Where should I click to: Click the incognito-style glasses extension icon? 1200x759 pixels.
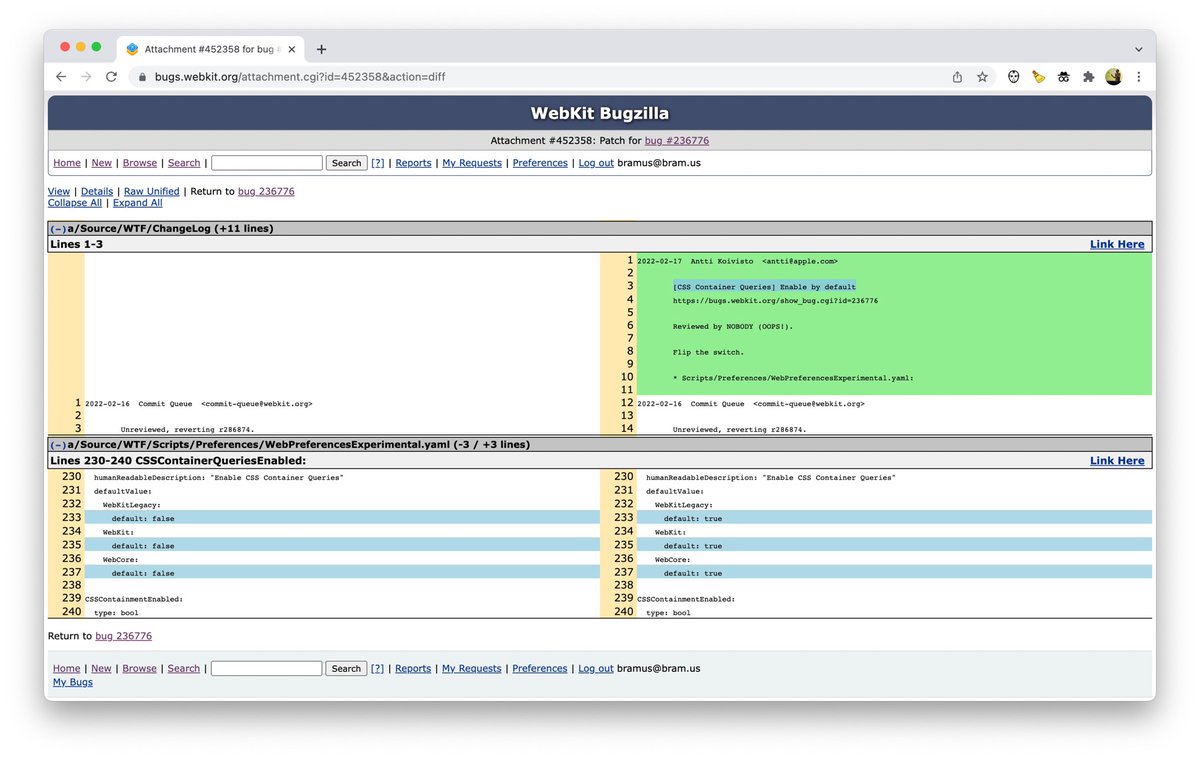pyautogui.click(x=1064, y=77)
